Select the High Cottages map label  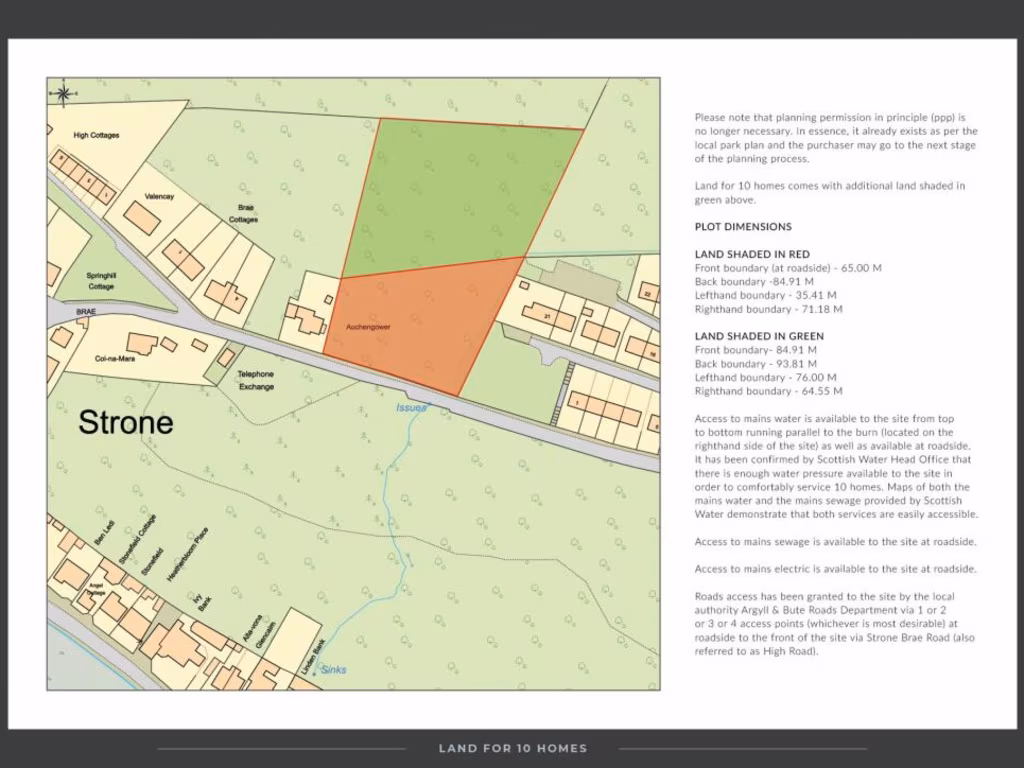point(96,135)
